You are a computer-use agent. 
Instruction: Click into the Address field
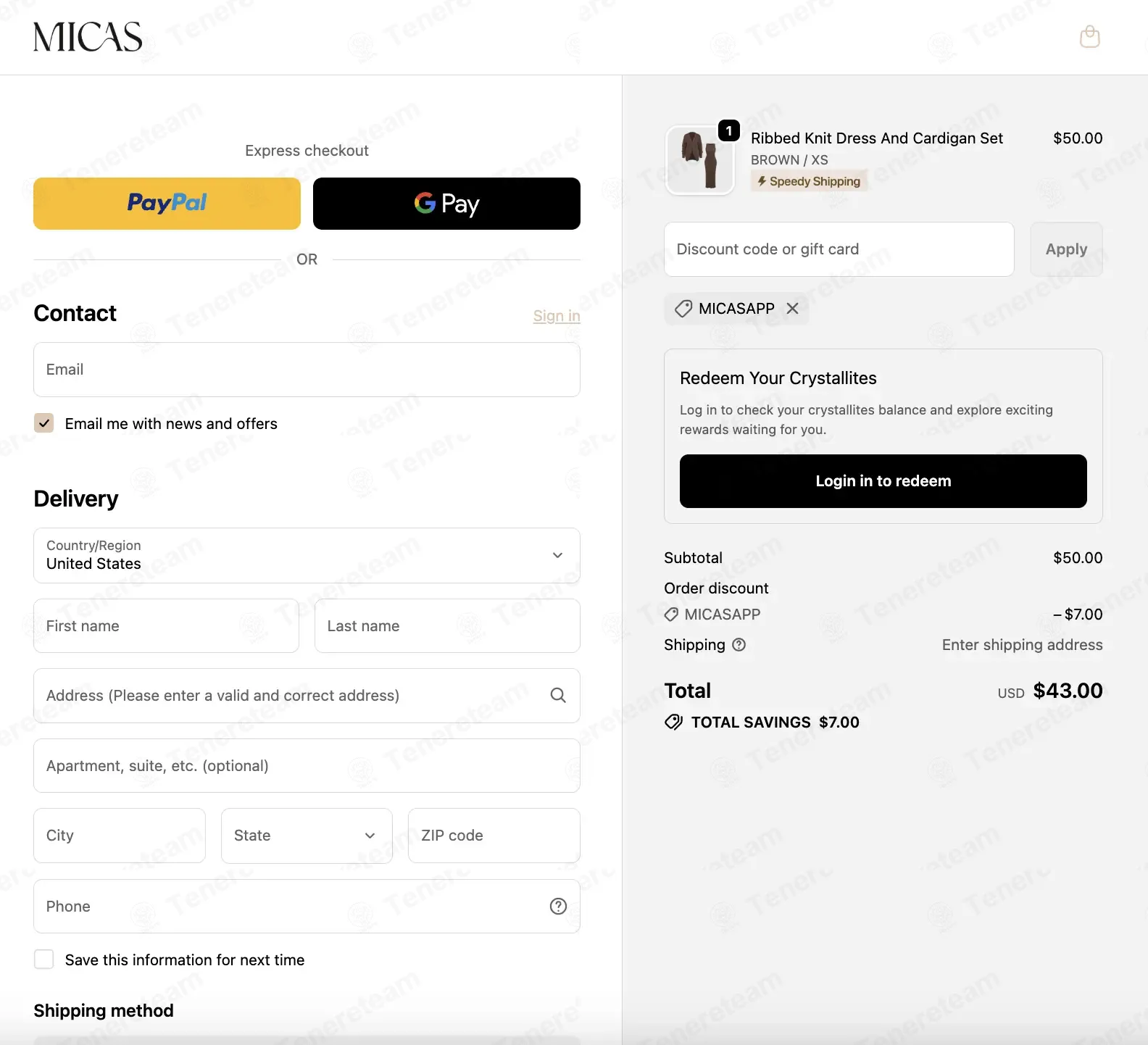(x=307, y=696)
